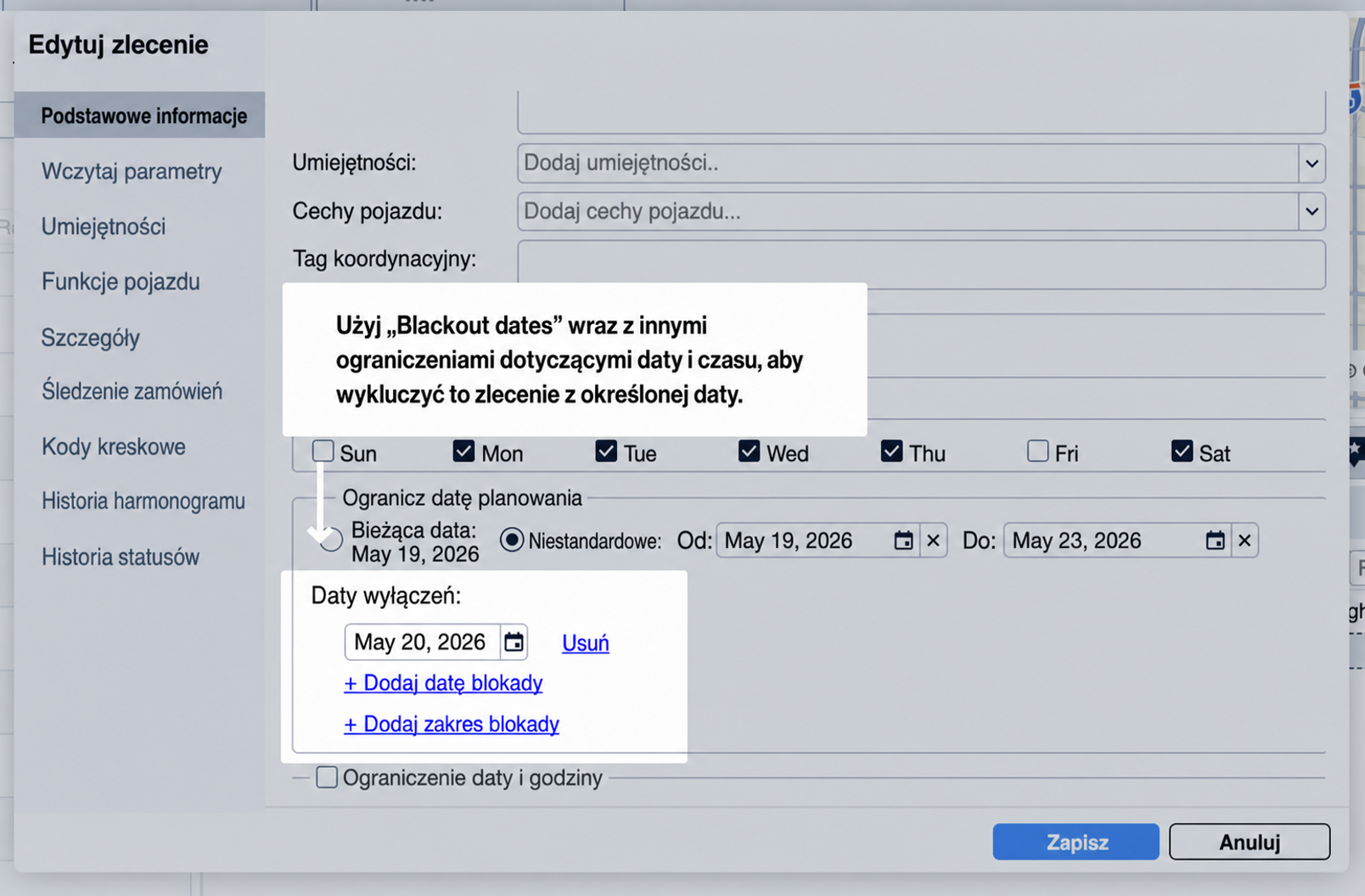Click the Zapisz button
1365x896 pixels.
click(x=1076, y=842)
